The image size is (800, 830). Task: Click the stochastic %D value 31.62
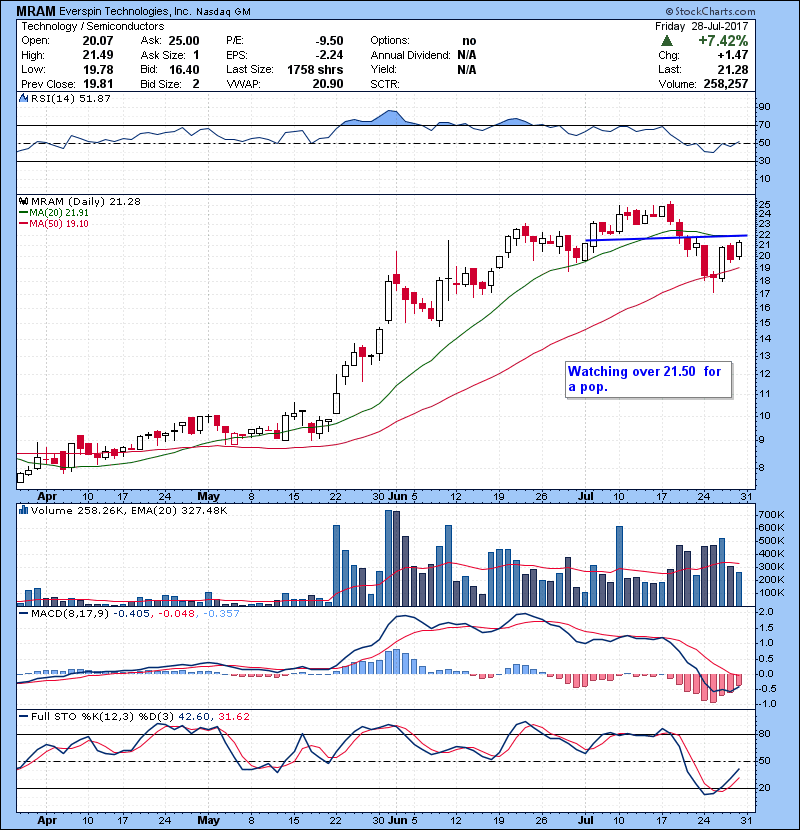point(233,716)
